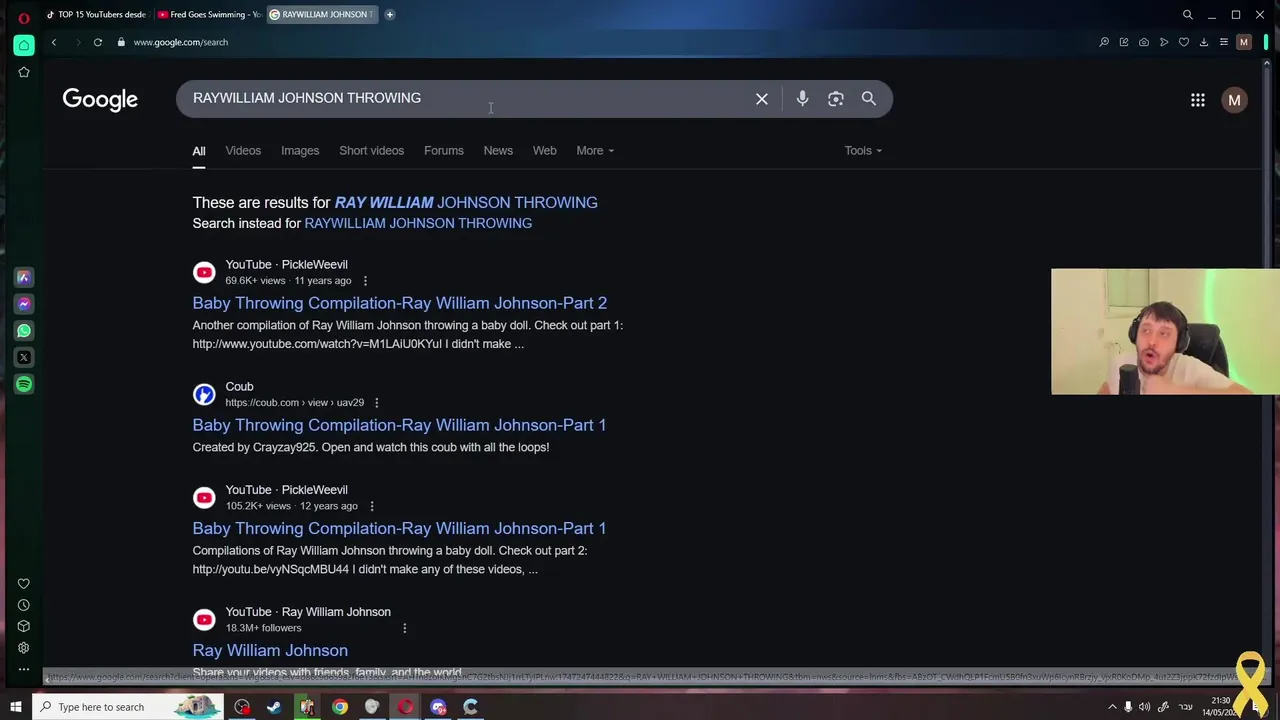
Task: Open options for PickleWeevil 105.2K views result
Action: (371, 506)
